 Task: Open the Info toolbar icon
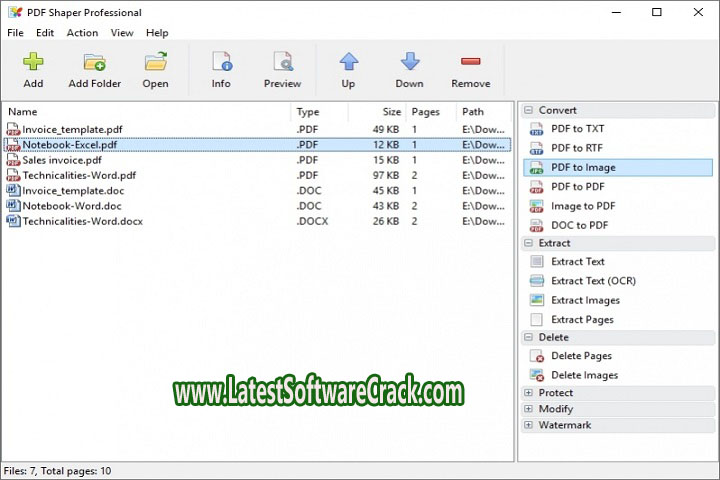221,62
